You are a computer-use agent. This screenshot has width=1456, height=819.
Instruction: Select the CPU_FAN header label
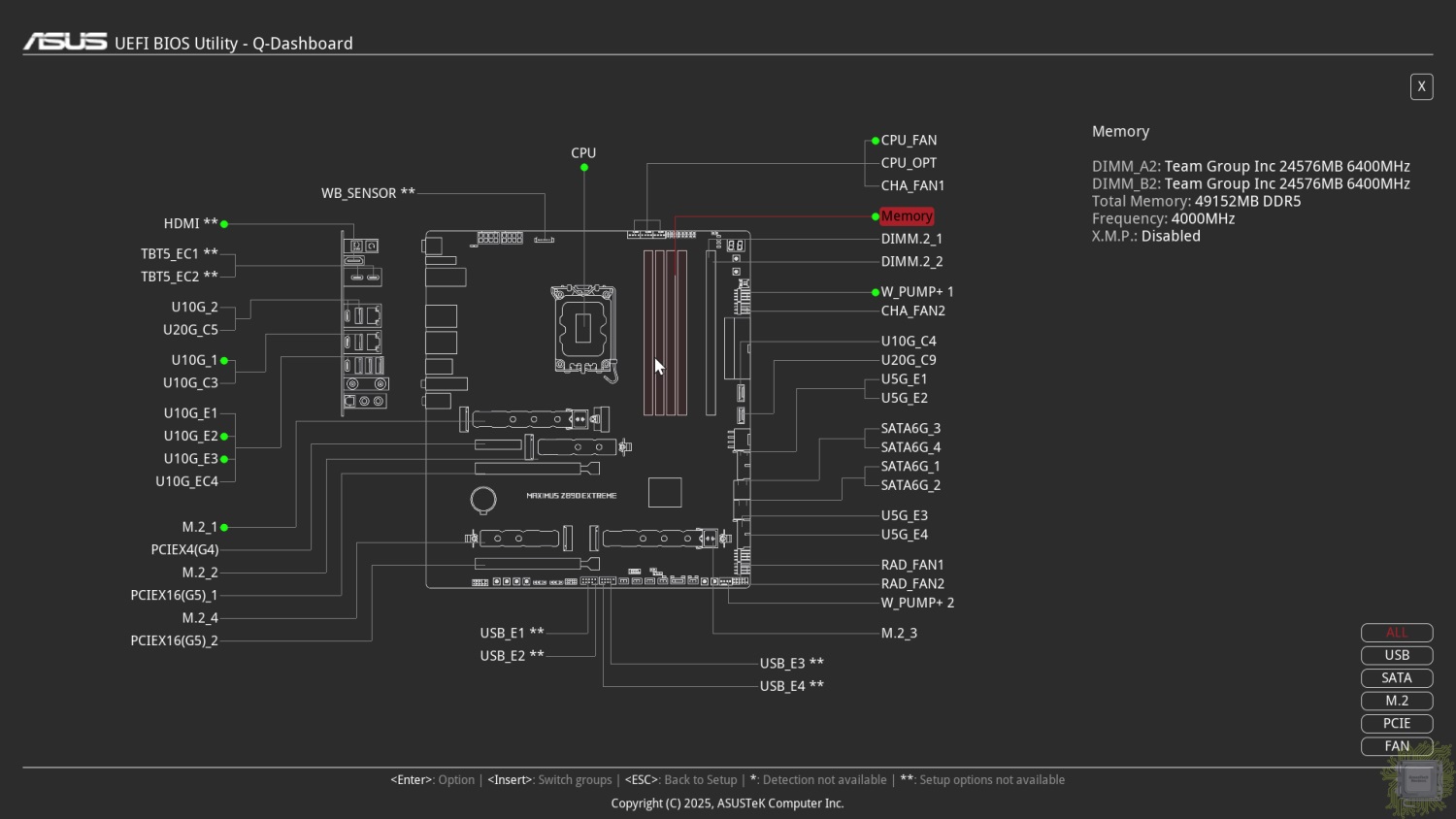tap(909, 141)
